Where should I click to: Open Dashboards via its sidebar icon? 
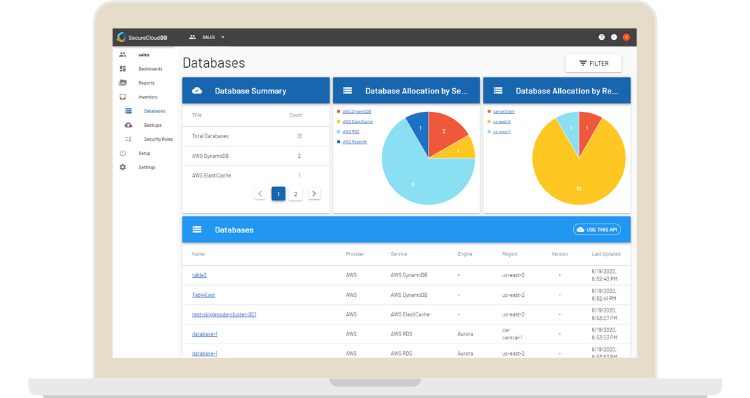point(123,69)
